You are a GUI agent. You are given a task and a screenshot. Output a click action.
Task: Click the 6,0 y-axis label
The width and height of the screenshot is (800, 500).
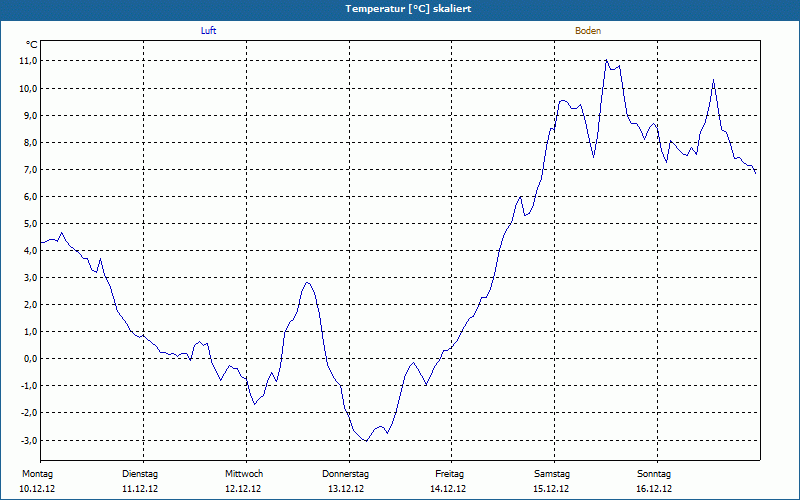(x=30, y=196)
